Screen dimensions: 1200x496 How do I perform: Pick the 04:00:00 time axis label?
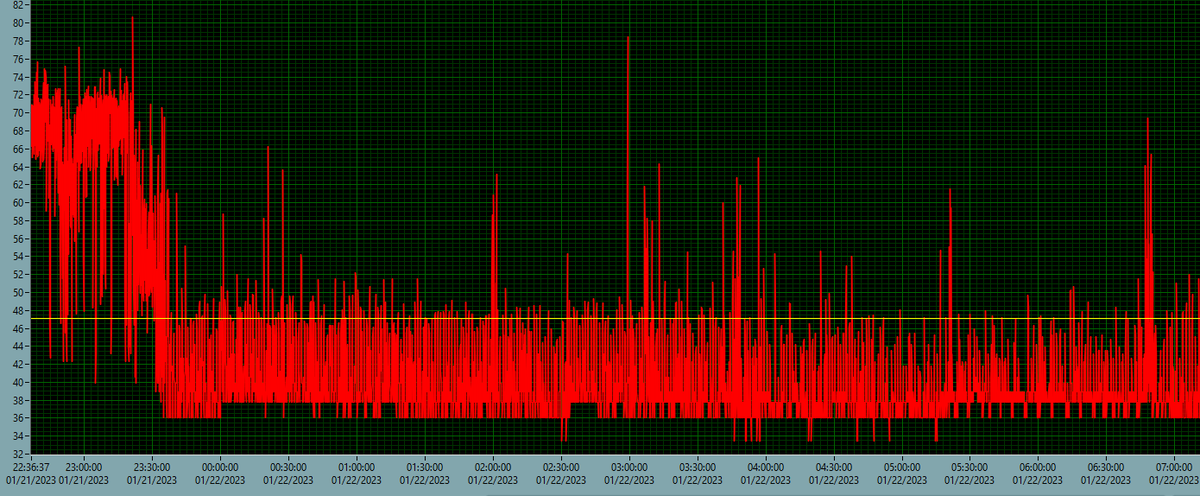coord(765,466)
